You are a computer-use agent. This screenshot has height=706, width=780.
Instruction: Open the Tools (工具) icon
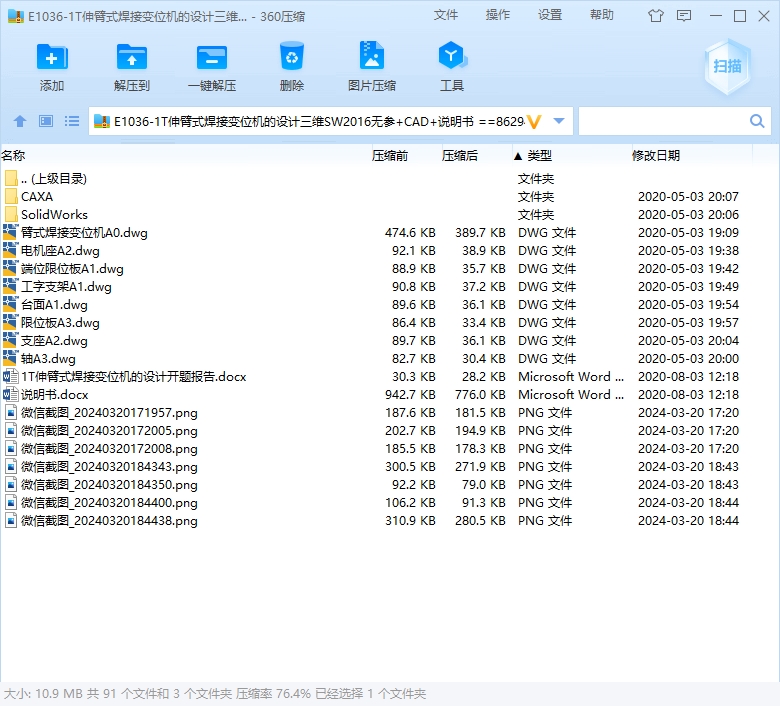pyautogui.click(x=452, y=55)
